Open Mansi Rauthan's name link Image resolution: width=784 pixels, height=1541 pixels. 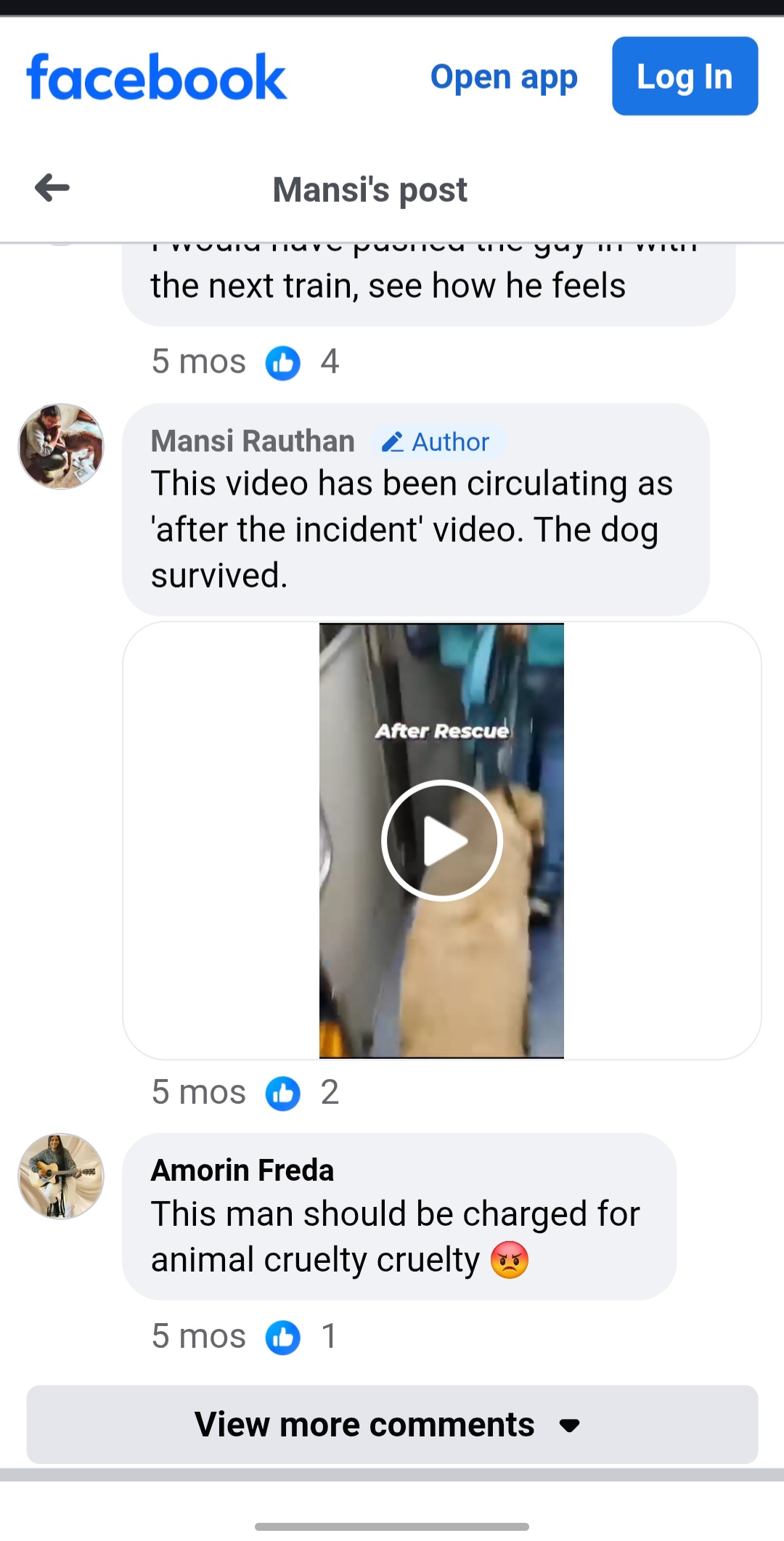tap(253, 441)
